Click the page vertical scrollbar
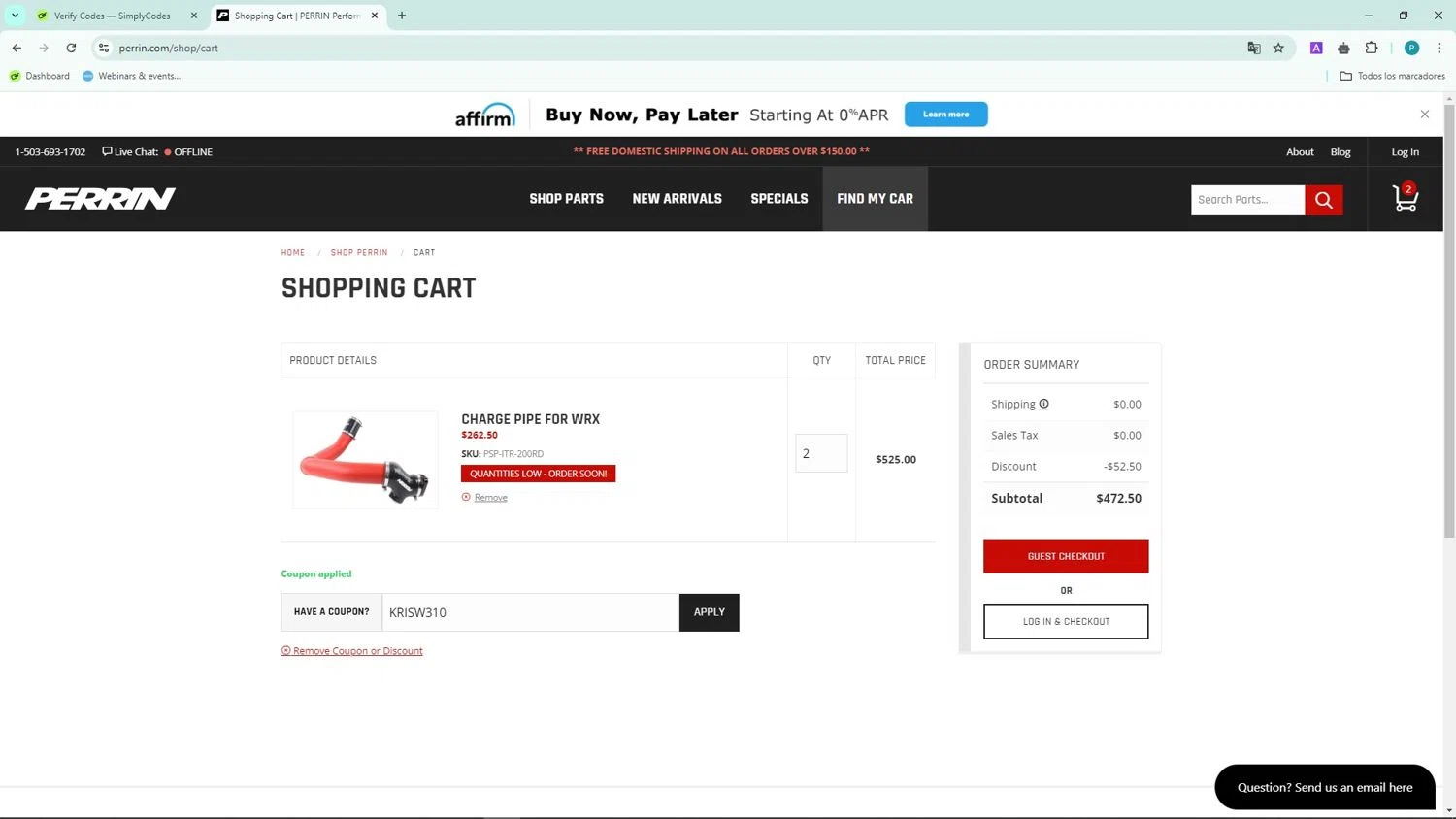 click(x=1449, y=320)
